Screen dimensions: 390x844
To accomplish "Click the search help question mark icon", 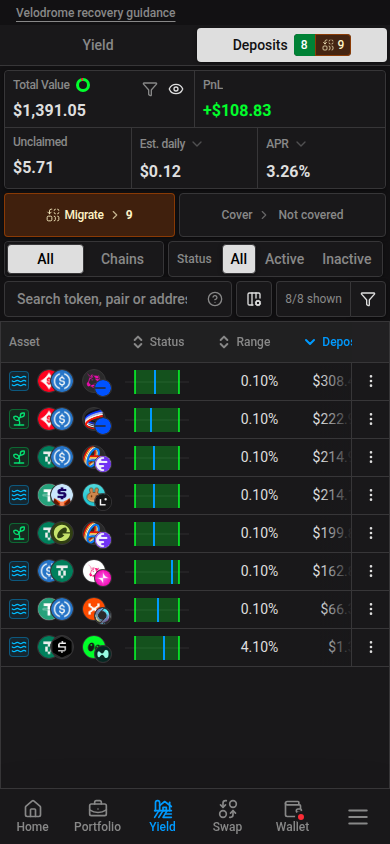I will 215,299.
